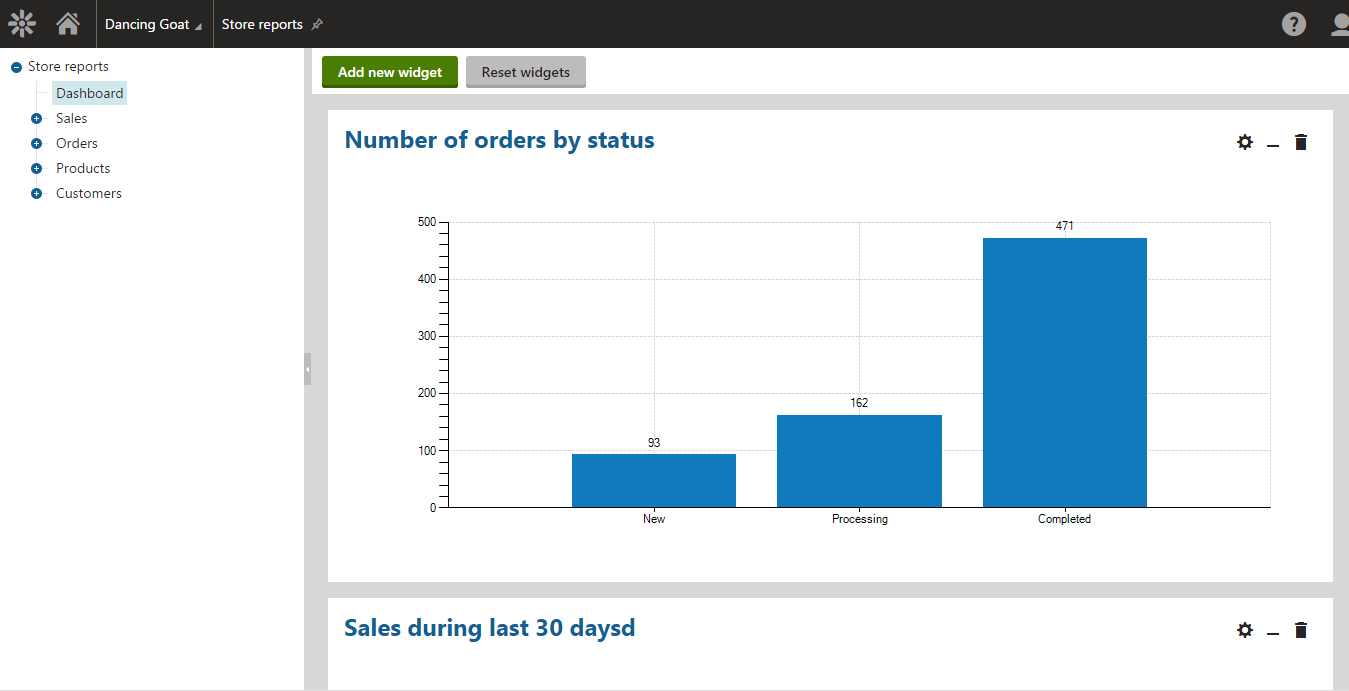Screen dimensions: 1349x691
Task: Expand the Orders tree node
Action: pos(38,142)
